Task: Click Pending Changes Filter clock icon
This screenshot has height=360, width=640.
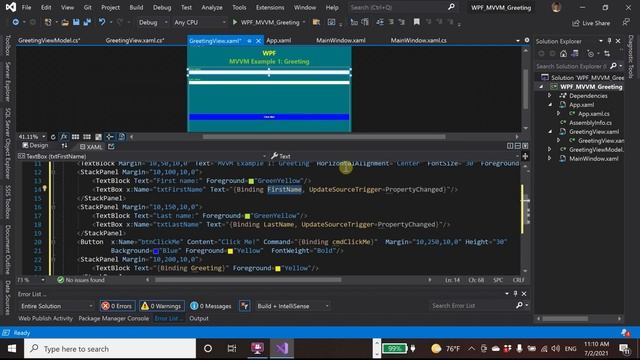Action: (590, 53)
